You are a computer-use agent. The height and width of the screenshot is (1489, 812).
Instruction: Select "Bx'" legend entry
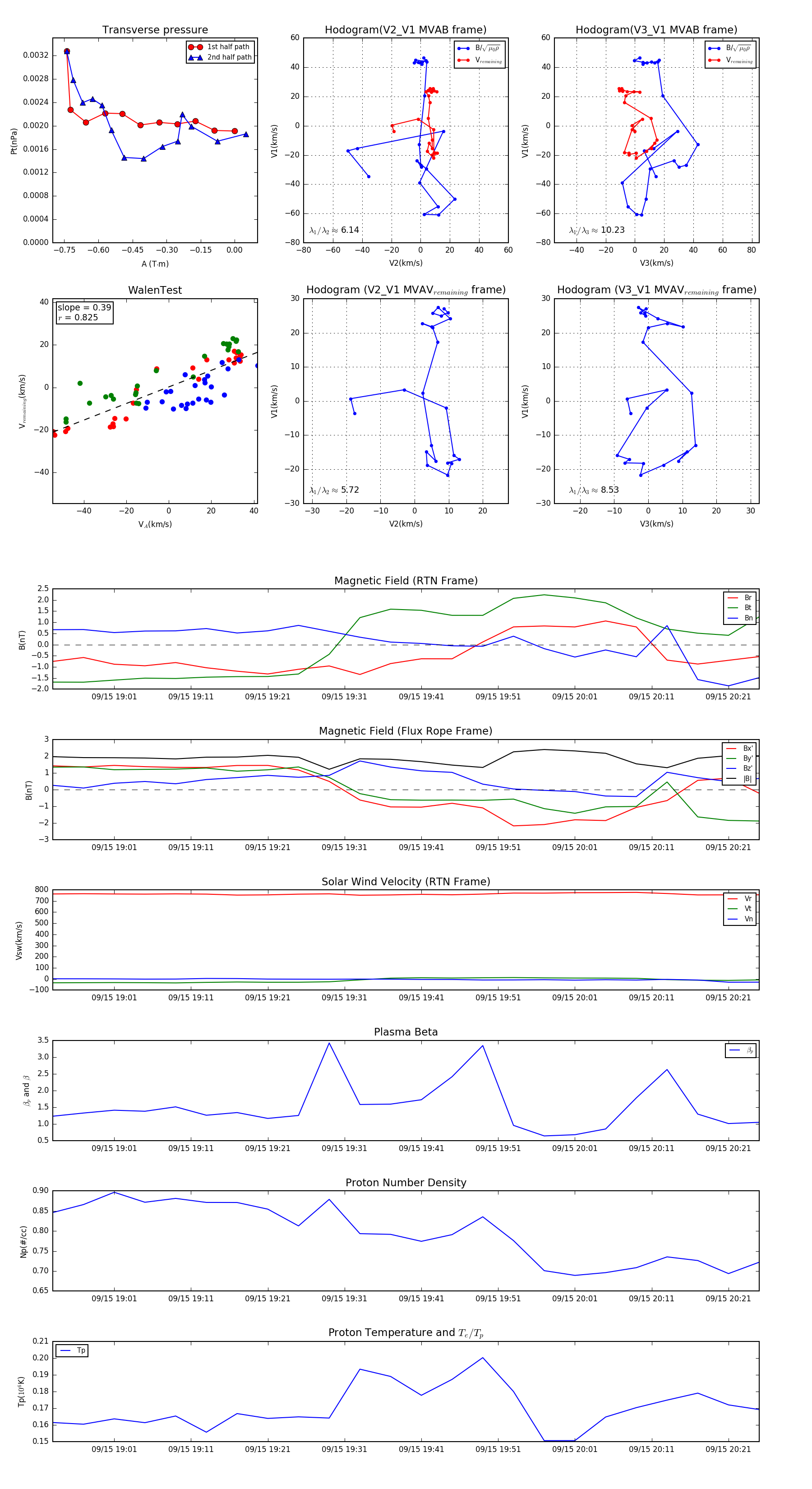click(x=740, y=749)
